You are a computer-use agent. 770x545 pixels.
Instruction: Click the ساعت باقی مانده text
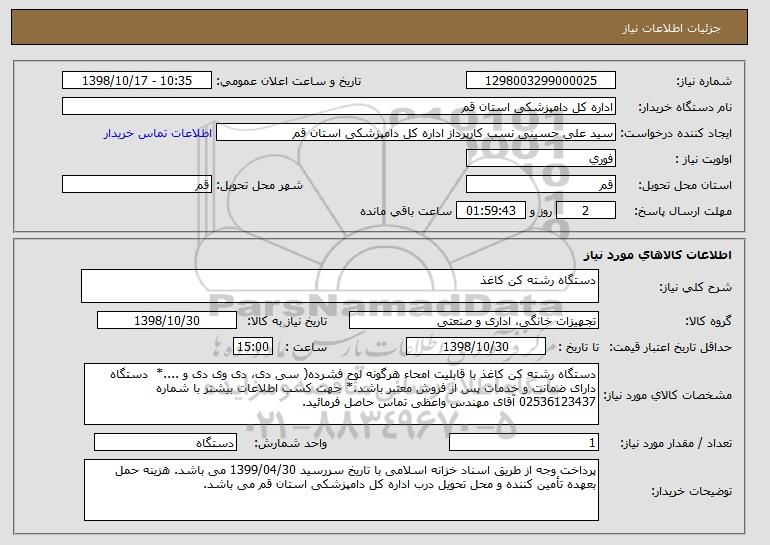(x=406, y=211)
